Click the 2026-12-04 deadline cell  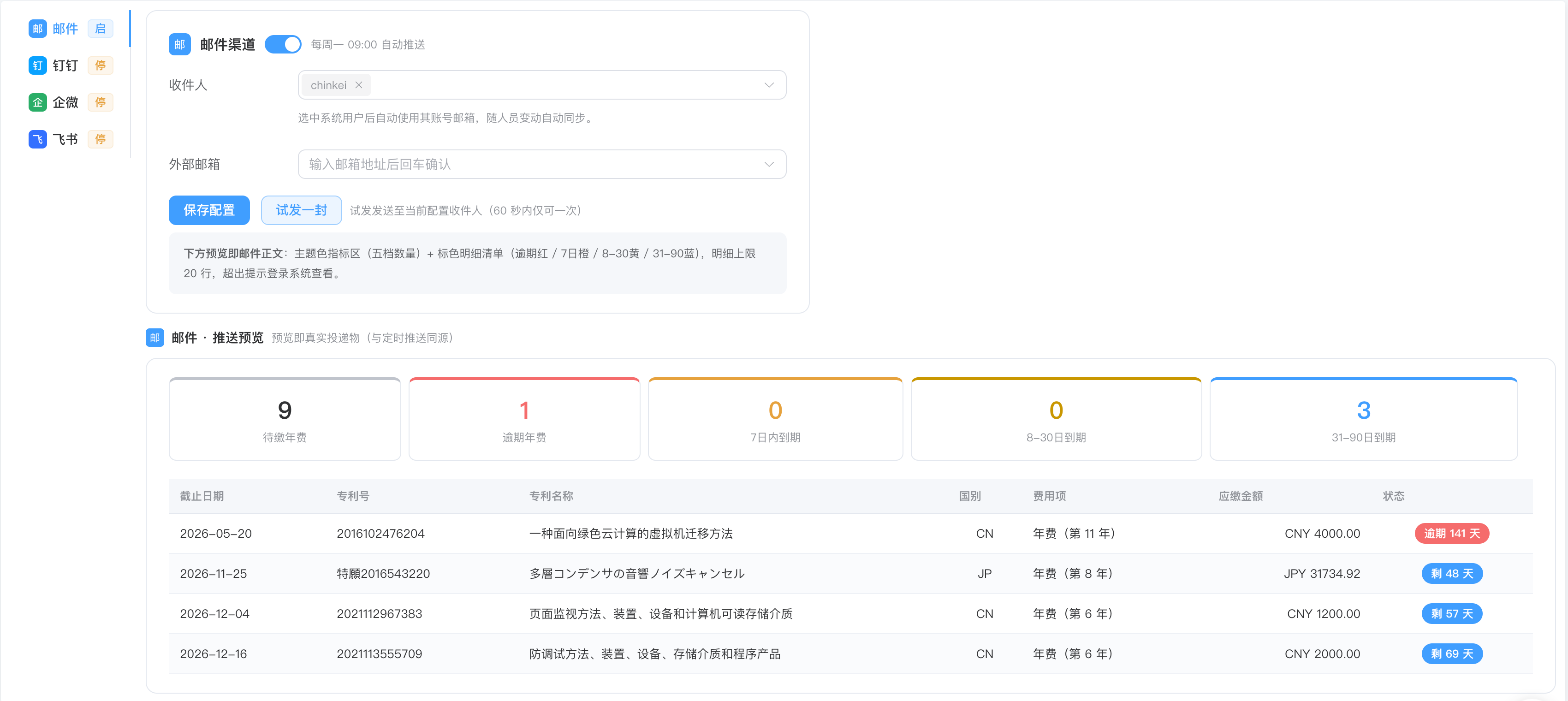pyautogui.click(x=214, y=614)
